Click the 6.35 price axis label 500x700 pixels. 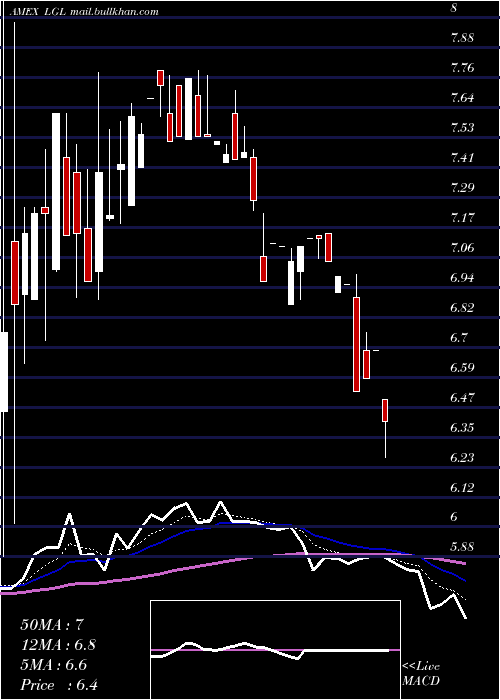point(462,427)
